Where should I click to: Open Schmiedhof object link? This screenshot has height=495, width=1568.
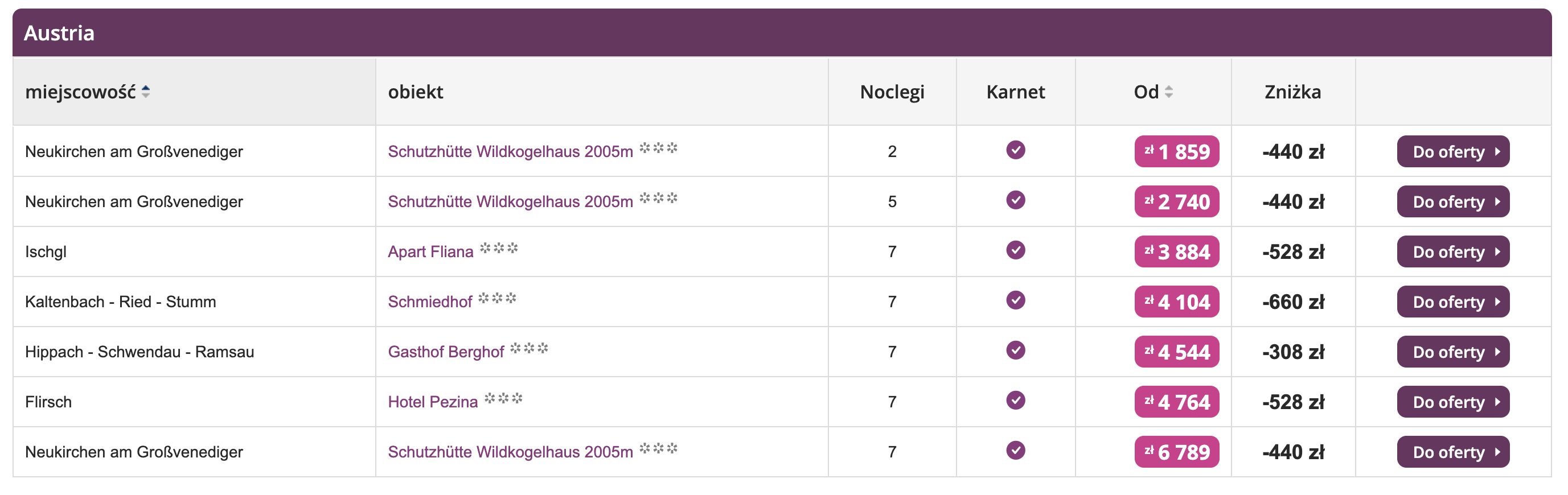click(430, 302)
